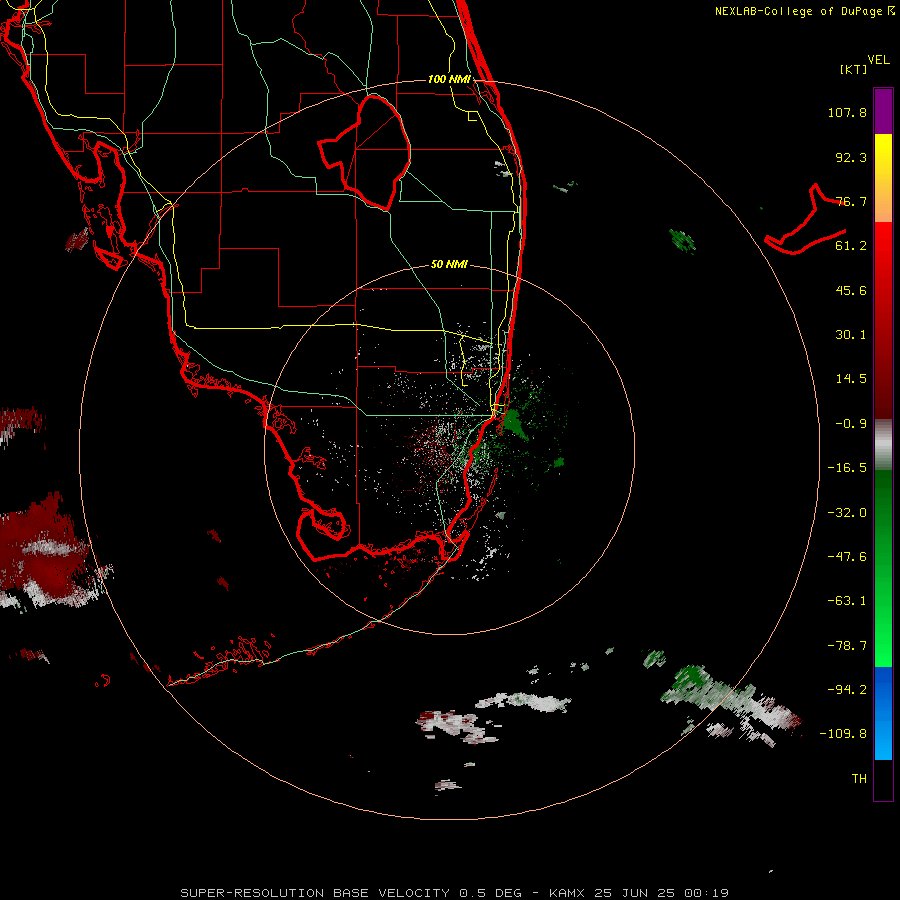Click the 61.2 velocity scale value
The height and width of the screenshot is (900, 900).
tap(851, 246)
